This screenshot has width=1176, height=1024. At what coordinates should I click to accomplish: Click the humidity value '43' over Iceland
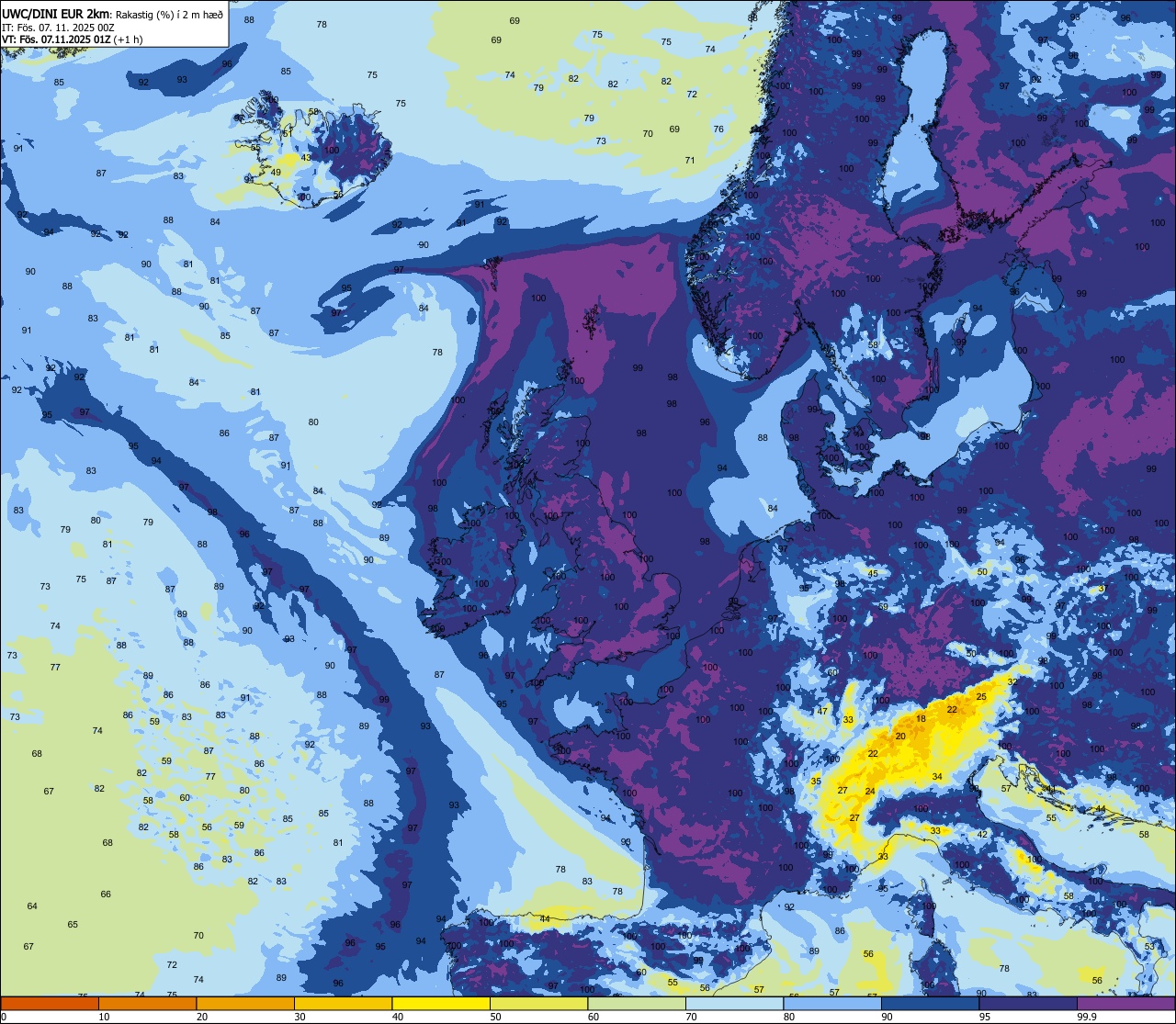point(306,157)
